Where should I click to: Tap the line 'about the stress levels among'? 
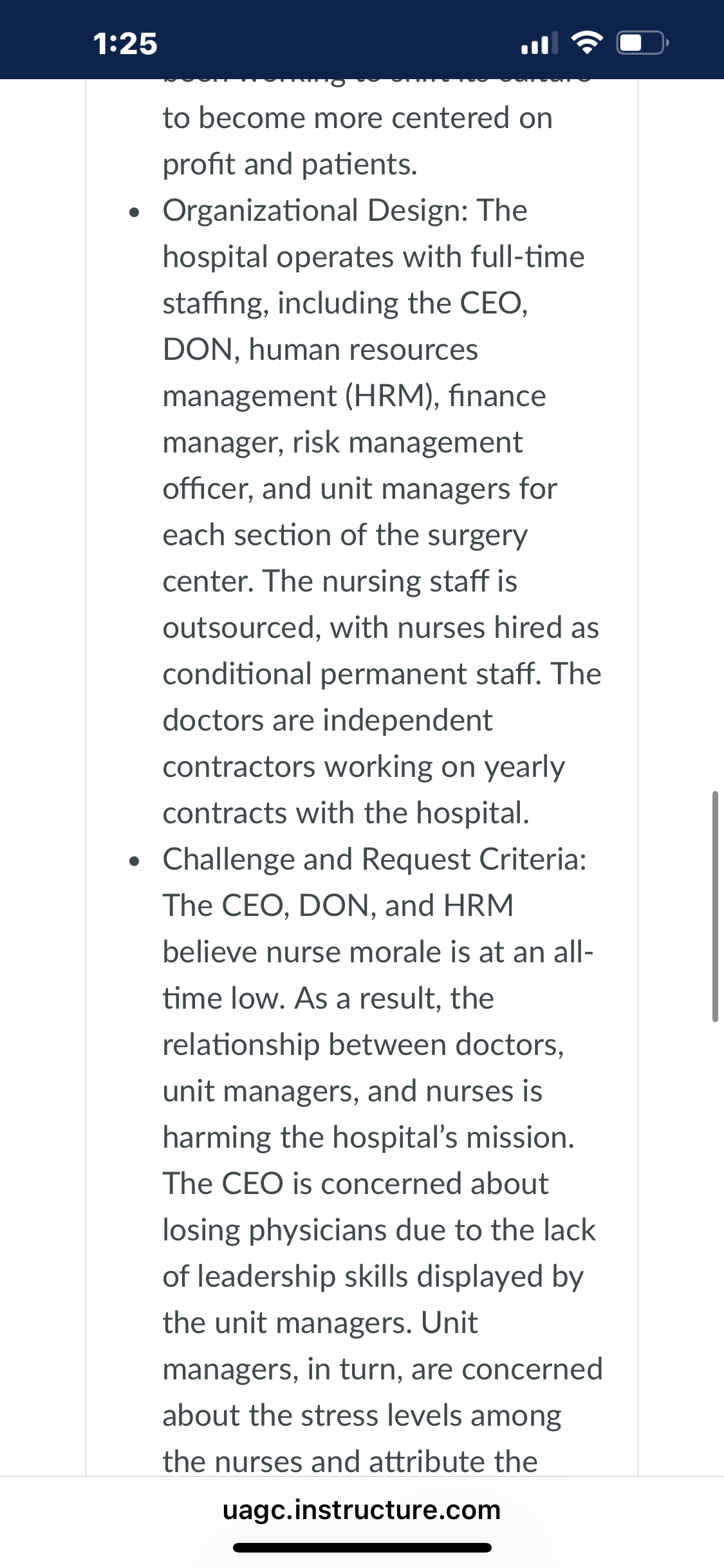[362, 1415]
